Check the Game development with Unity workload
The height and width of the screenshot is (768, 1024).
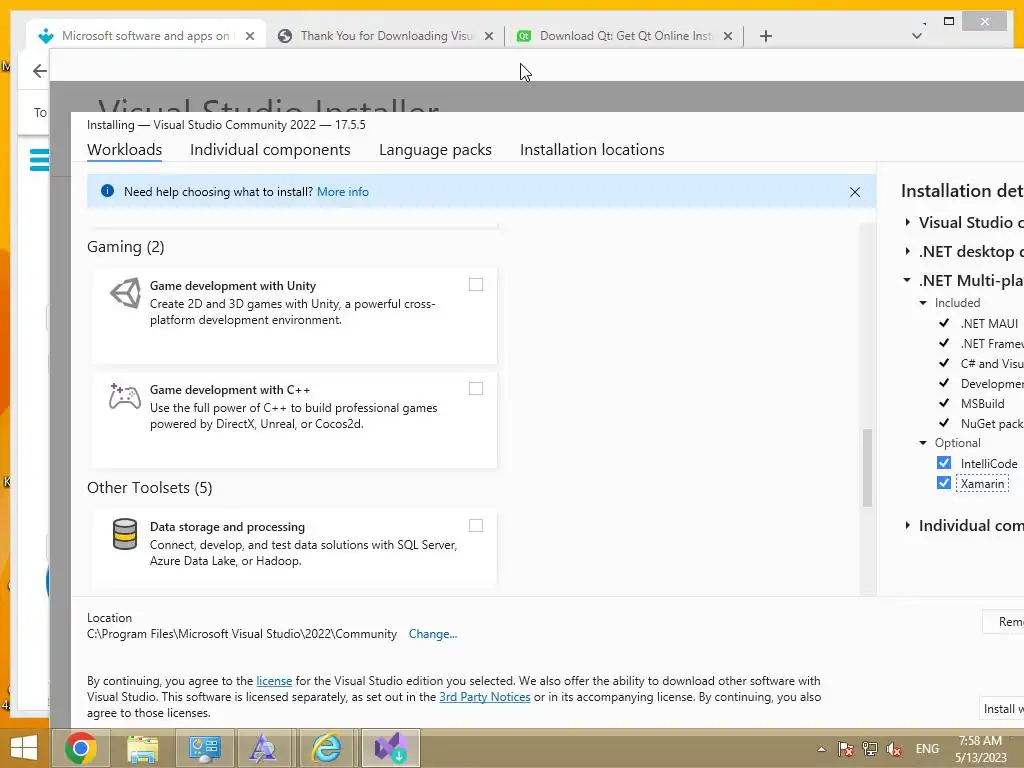476,285
